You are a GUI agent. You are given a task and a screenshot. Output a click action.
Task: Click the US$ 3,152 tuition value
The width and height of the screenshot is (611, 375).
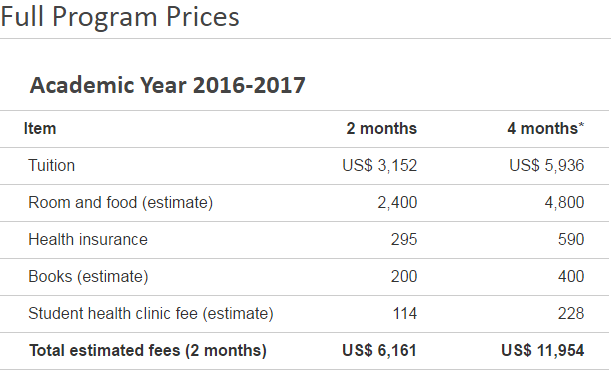(380, 166)
